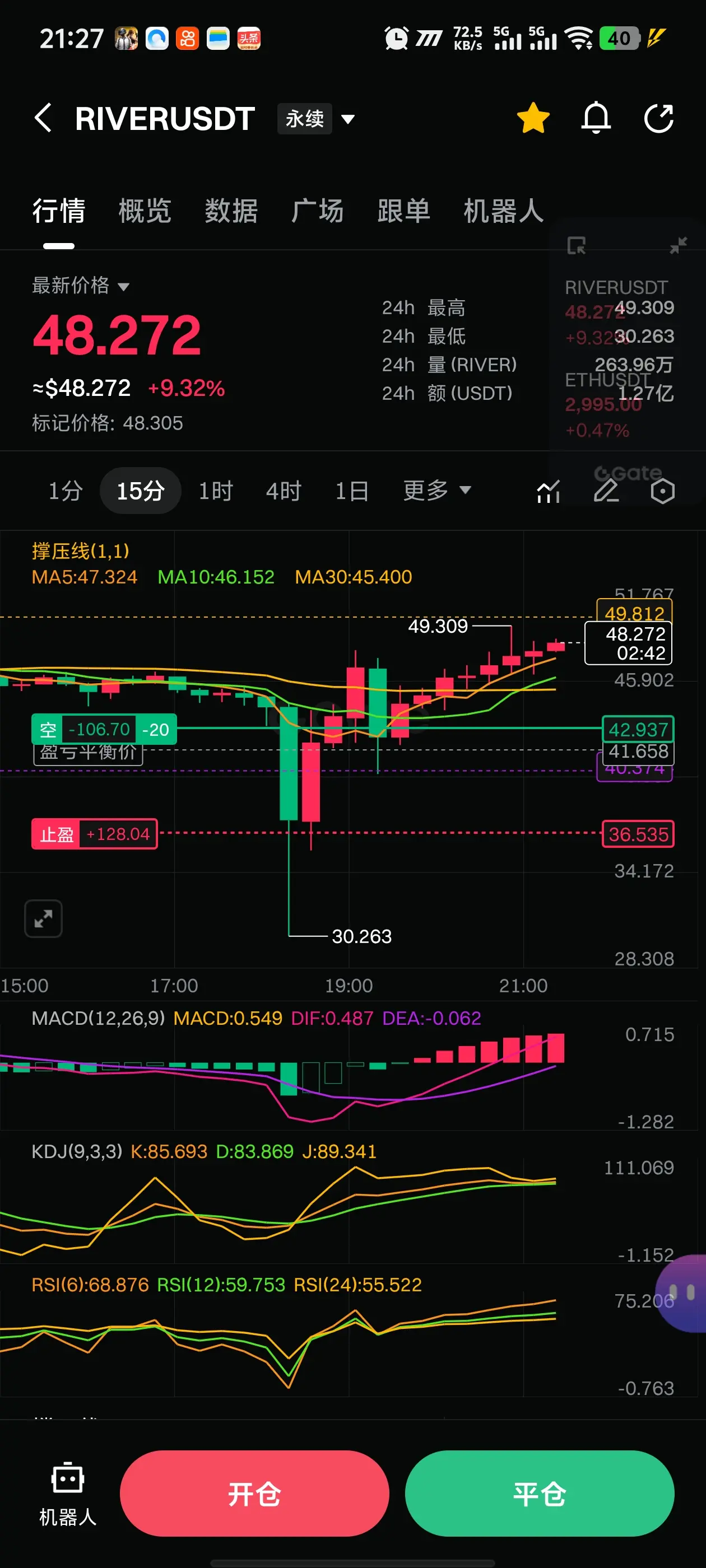The width and height of the screenshot is (706, 1568).
Task: Select the 4时 timeframe
Action: tap(284, 491)
